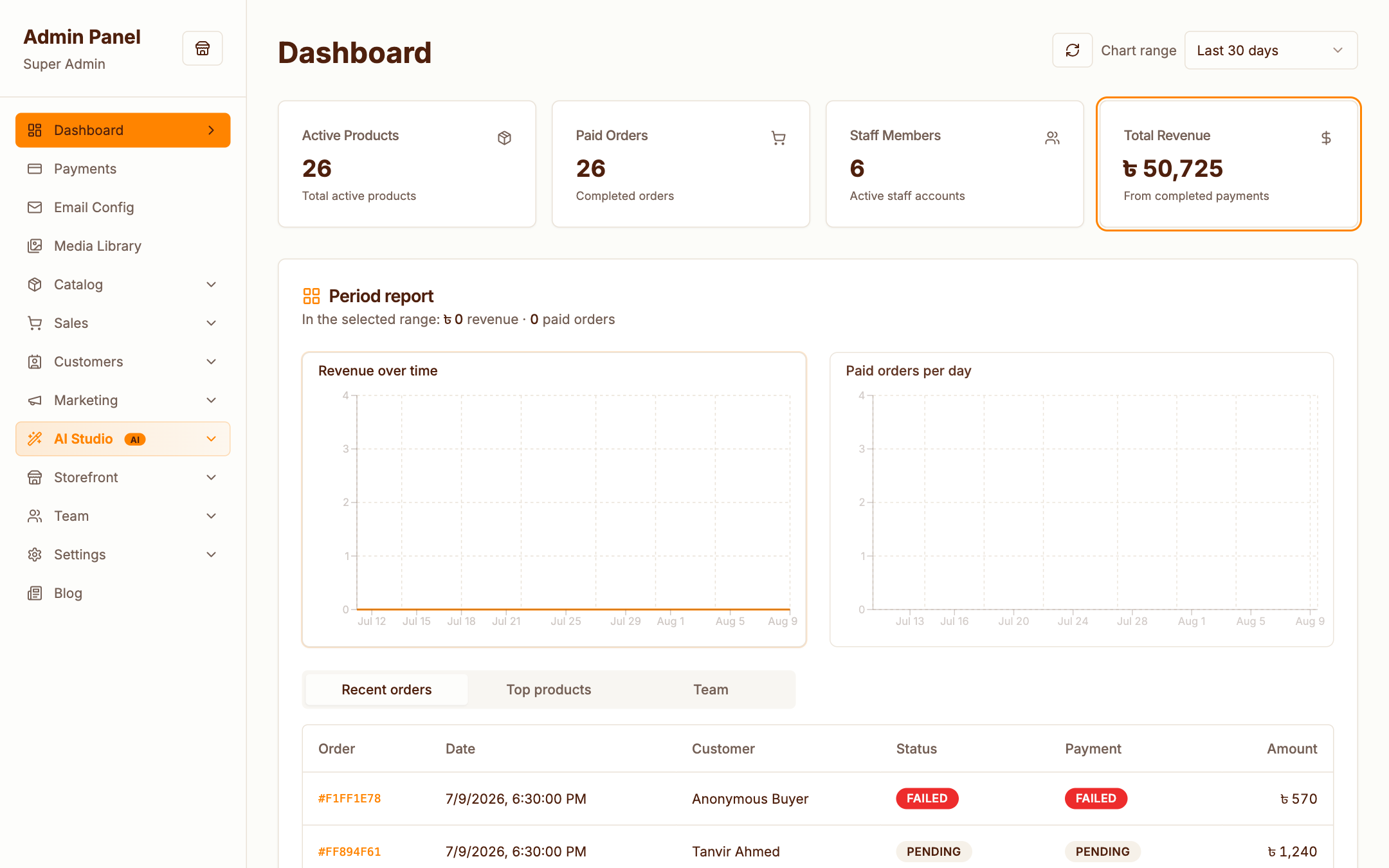The width and height of the screenshot is (1389, 868).
Task: Click the Team people icon in sidebar
Action: (35, 516)
